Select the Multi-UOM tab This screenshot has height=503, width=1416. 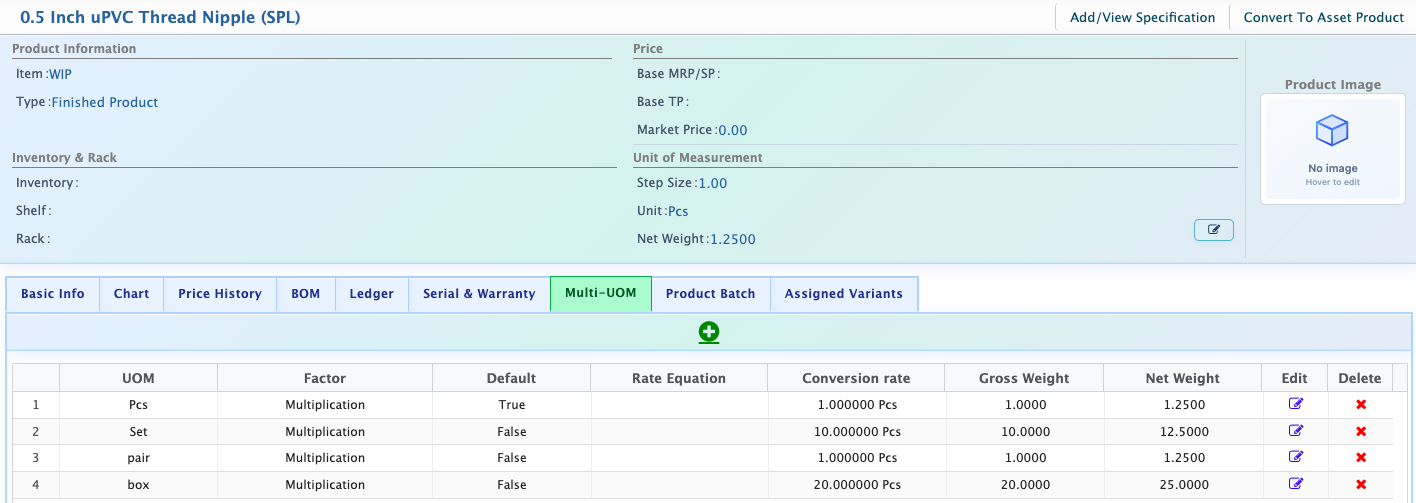tap(601, 294)
